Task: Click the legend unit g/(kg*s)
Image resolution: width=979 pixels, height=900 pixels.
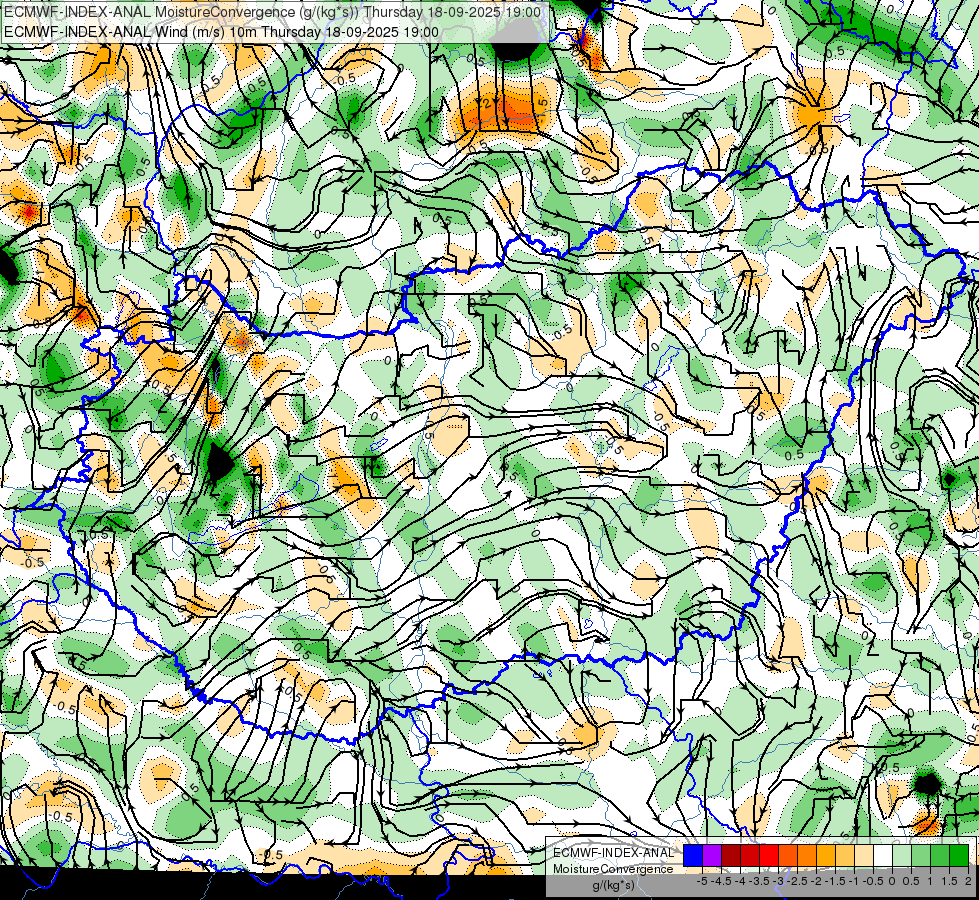Action: 613,886
